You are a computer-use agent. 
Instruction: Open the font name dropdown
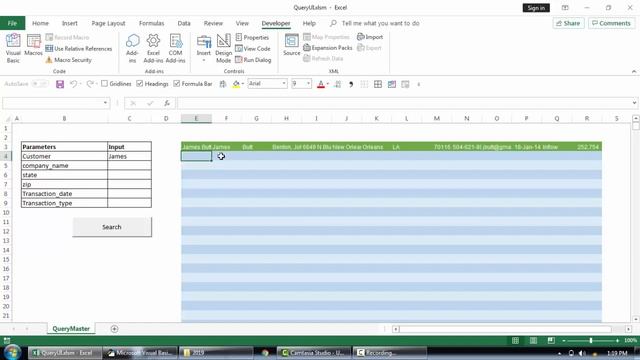point(284,84)
